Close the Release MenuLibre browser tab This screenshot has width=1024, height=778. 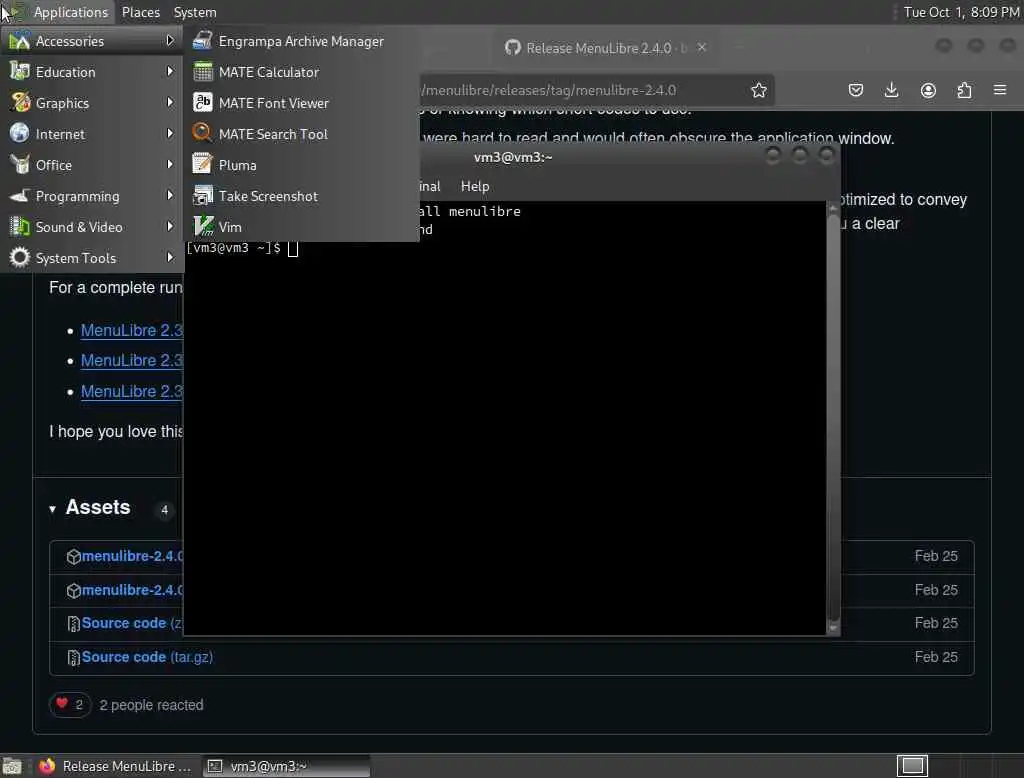[x=702, y=47]
